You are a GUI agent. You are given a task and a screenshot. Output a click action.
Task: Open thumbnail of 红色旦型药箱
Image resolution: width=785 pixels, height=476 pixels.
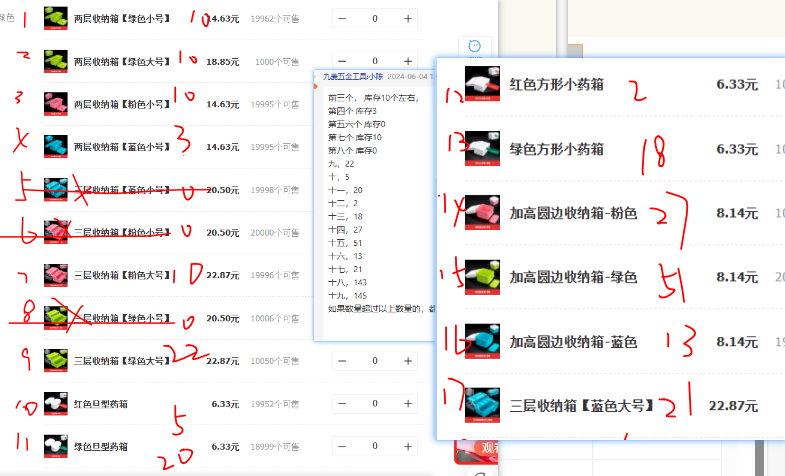(x=56, y=403)
